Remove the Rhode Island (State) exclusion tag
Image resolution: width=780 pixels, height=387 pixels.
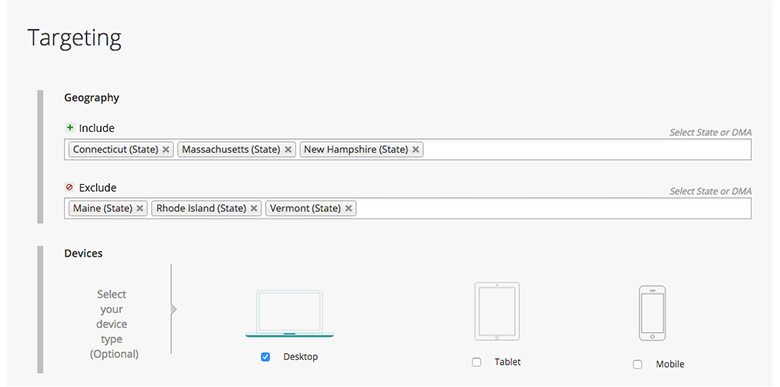pos(254,208)
